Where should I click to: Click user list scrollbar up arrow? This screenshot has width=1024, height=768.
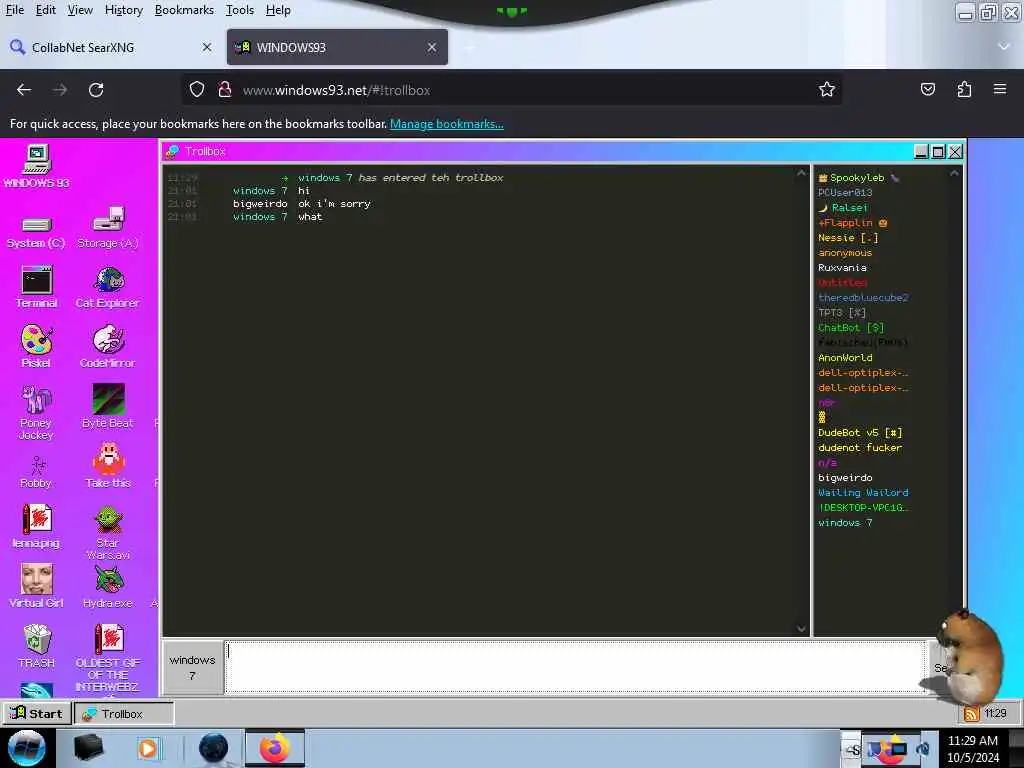(x=954, y=173)
